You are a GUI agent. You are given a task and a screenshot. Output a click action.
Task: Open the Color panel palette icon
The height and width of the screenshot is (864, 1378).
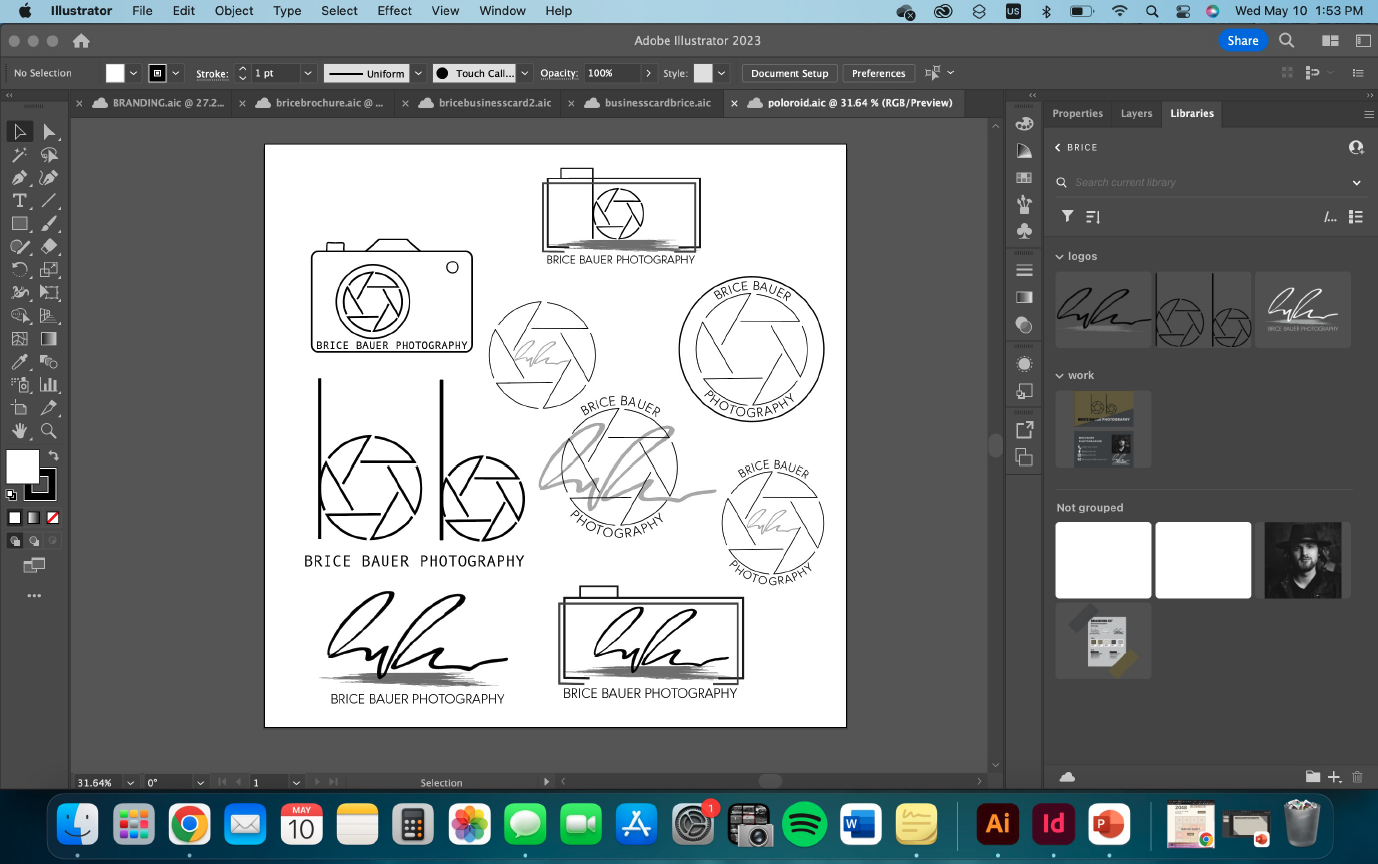tap(1024, 124)
